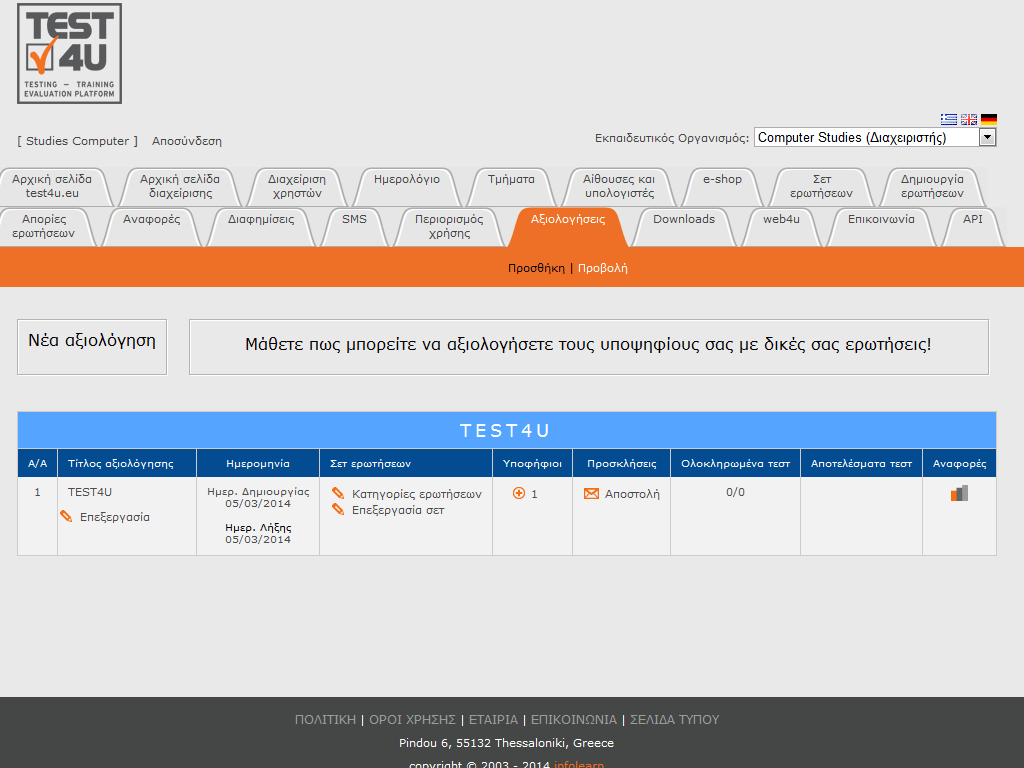This screenshot has width=1024, height=768.
Task: Switch language to English flag
Action: tap(969, 120)
